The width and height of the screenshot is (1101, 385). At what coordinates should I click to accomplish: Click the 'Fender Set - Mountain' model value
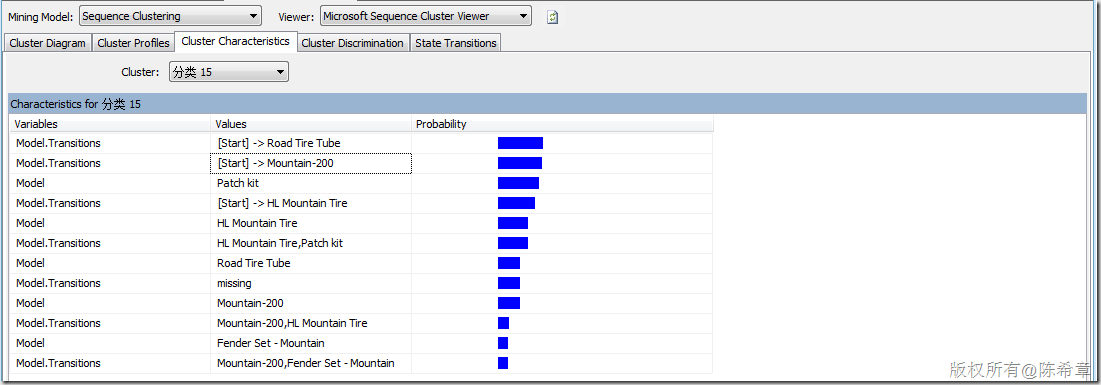click(270, 344)
